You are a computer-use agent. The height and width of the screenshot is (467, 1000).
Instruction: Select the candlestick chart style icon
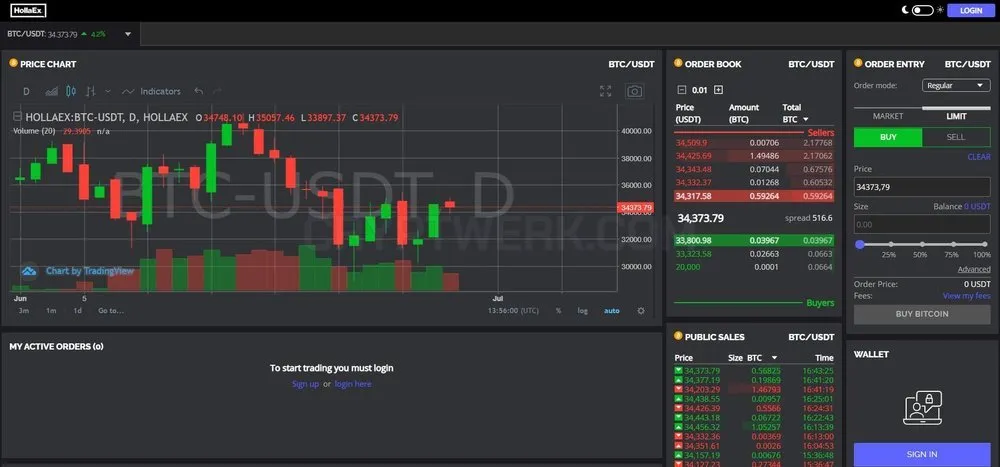pyautogui.click(x=71, y=91)
